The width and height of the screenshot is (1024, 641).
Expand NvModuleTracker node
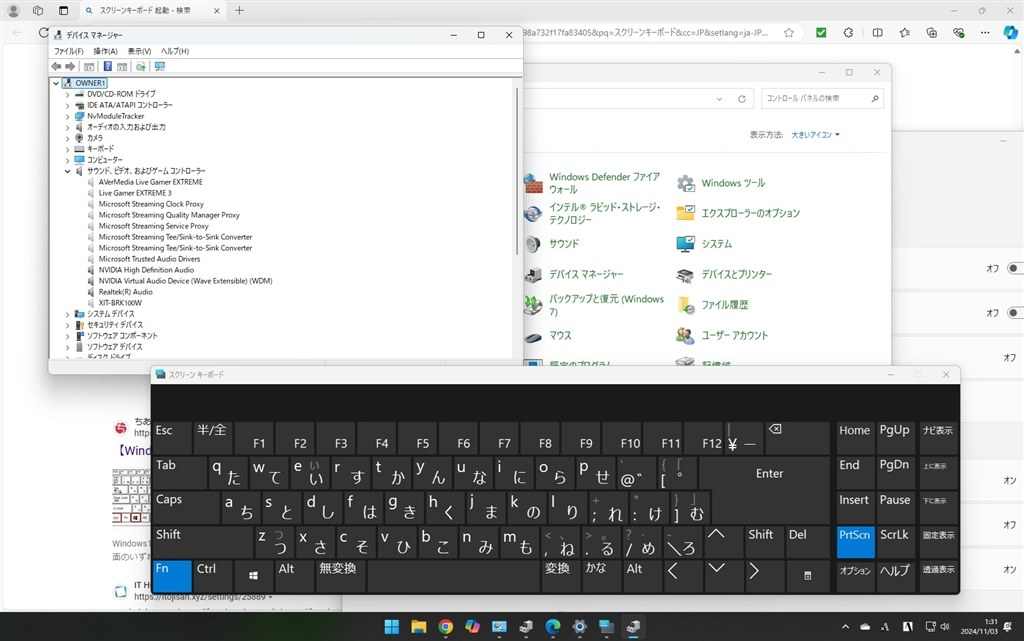click(x=67, y=117)
